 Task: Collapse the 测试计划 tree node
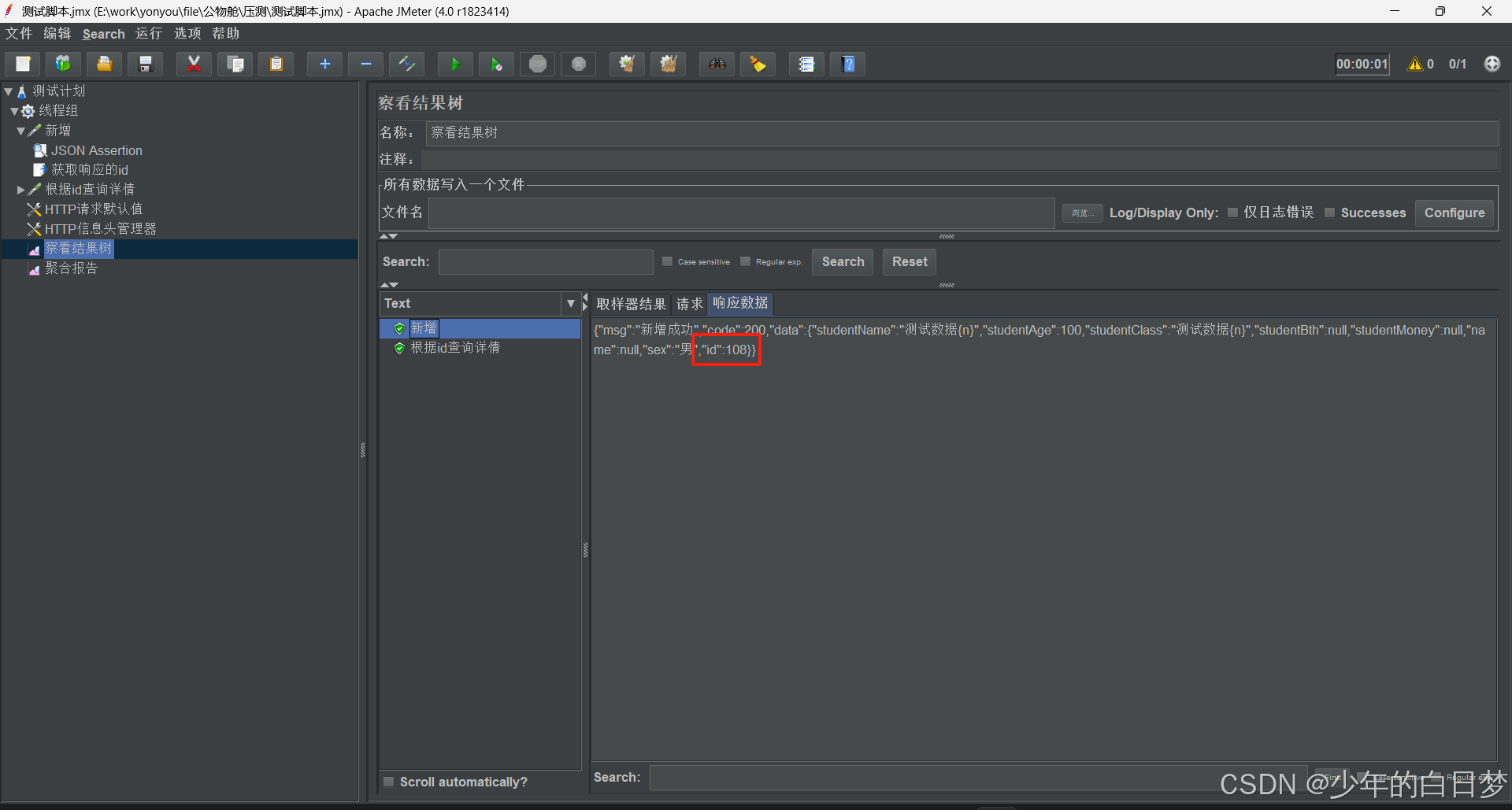pyautogui.click(x=8, y=91)
